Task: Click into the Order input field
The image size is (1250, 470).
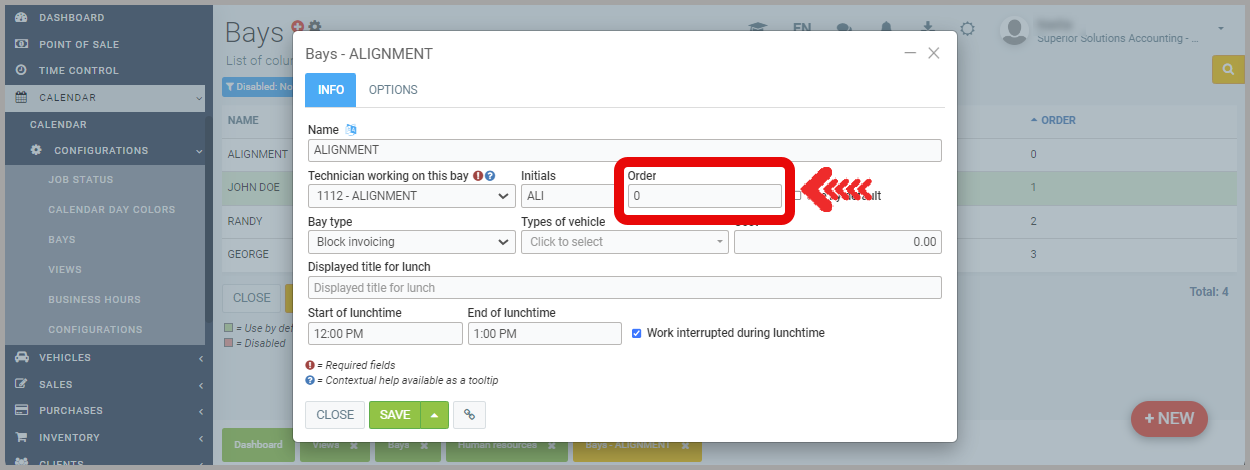Action: pos(704,196)
